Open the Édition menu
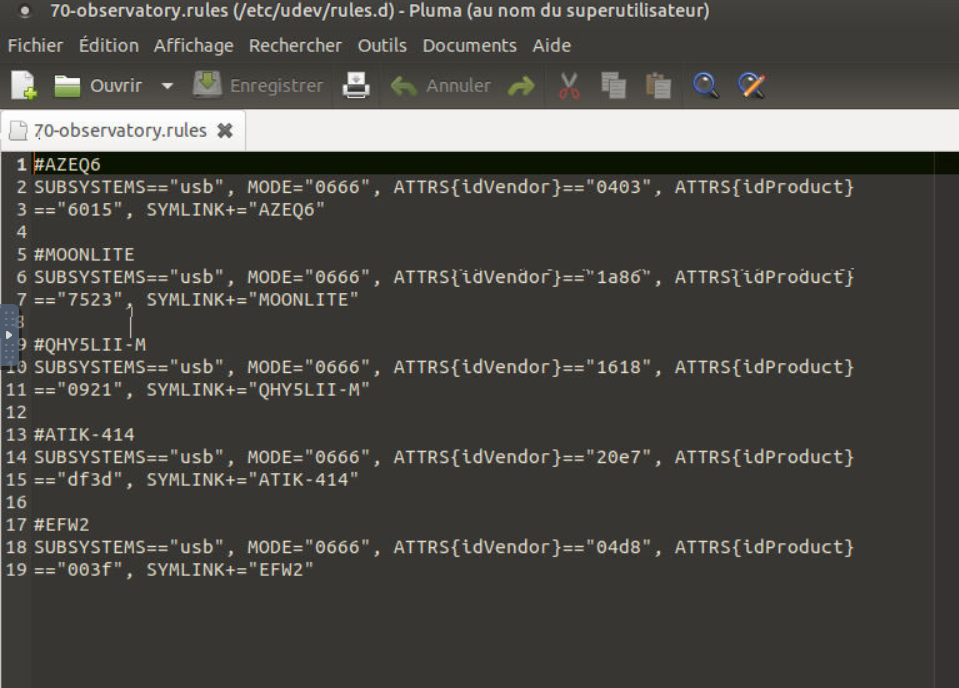Viewport: 959px width, 688px height. click(x=109, y=45)
